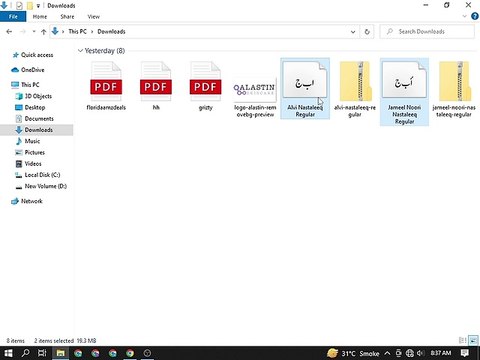Collapse the Yesterday (8) group

click(80, 51)
